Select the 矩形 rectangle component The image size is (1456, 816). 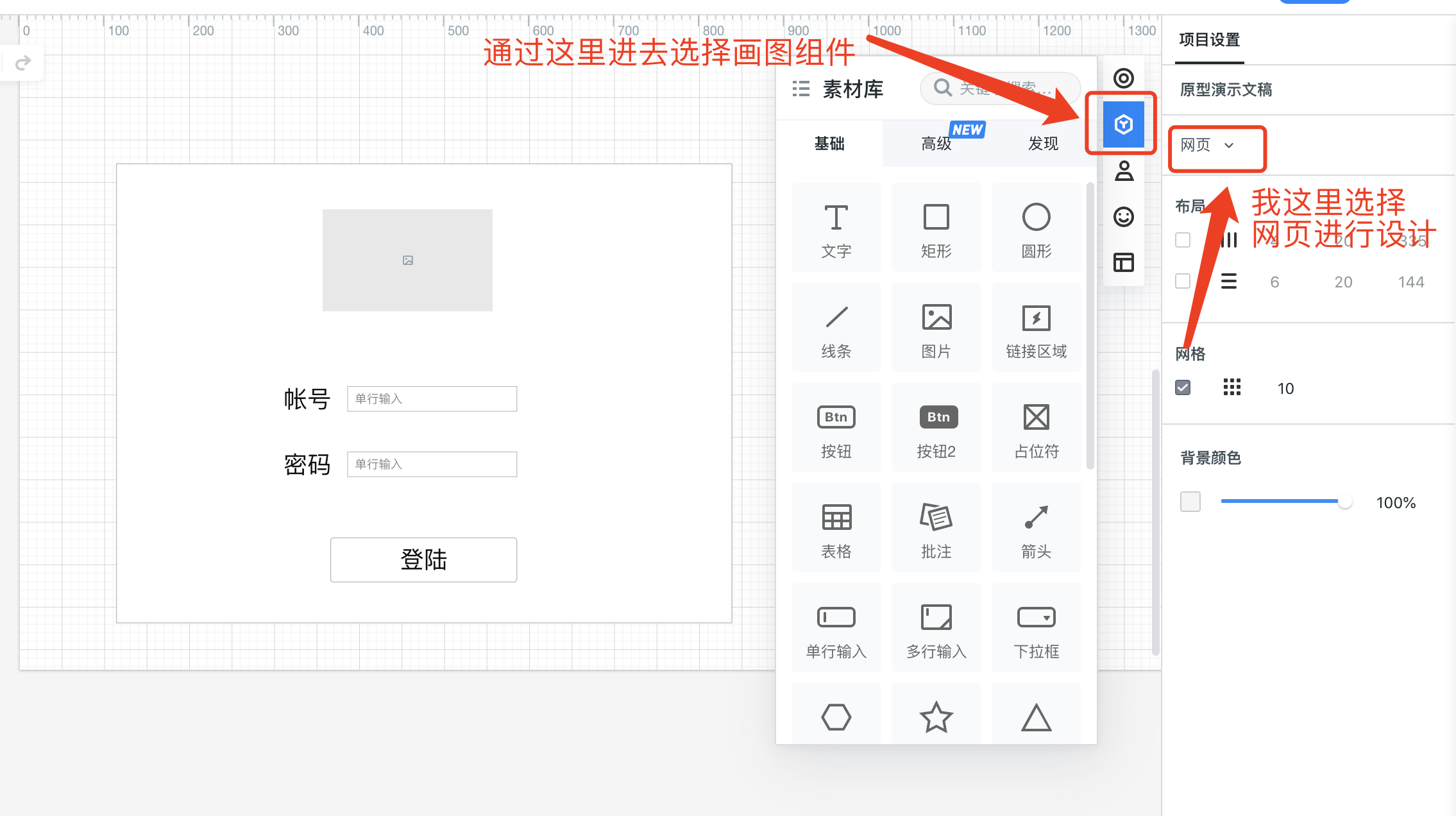[x=936, y=227]
